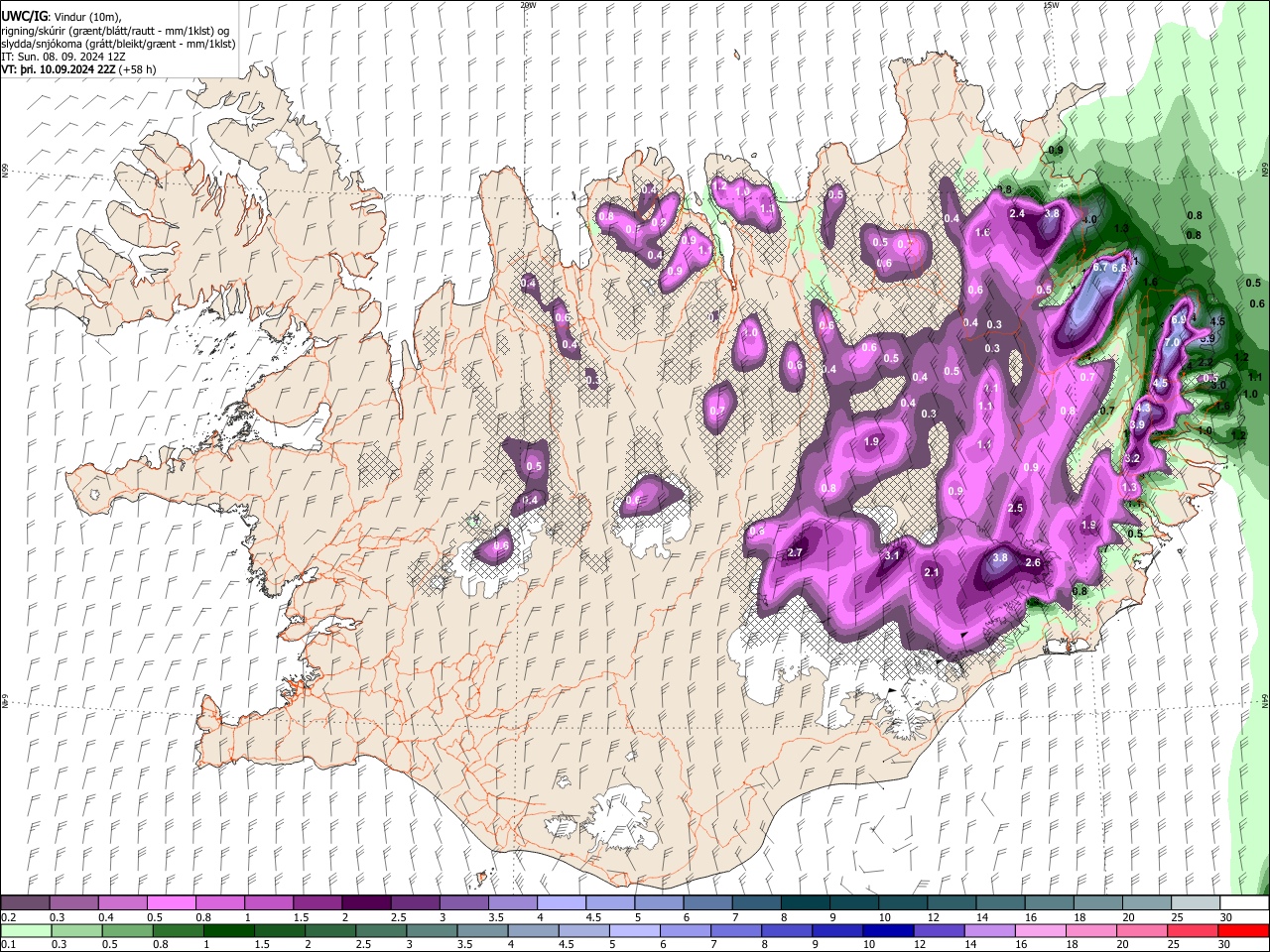The image size is (1270, 952).
Task: Click the 'rigning/skúrir (grænt/blátt/rautt' legend description line
Action: (x=116, y=30)
